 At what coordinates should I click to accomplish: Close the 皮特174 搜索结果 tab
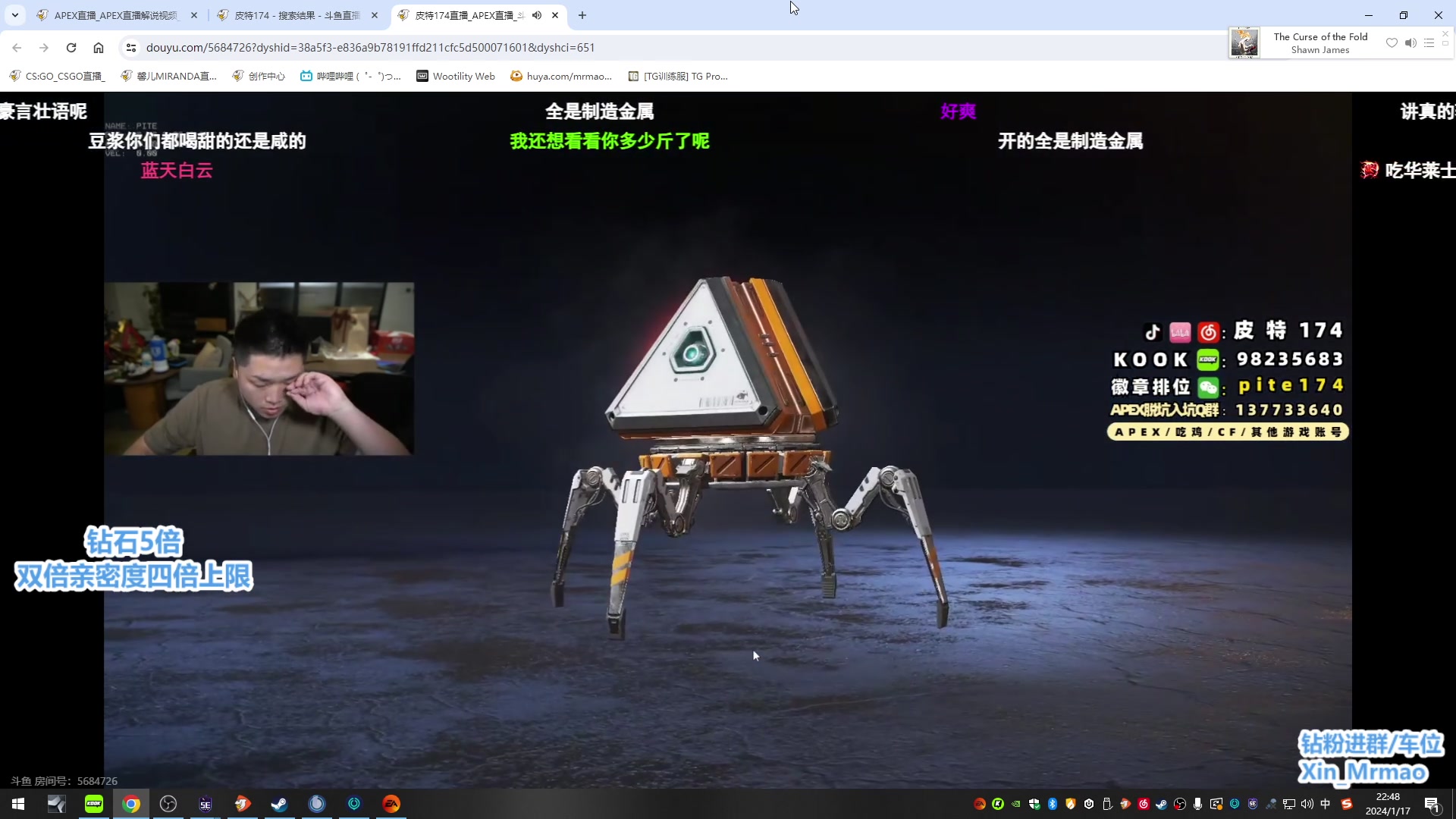[375, 15]
